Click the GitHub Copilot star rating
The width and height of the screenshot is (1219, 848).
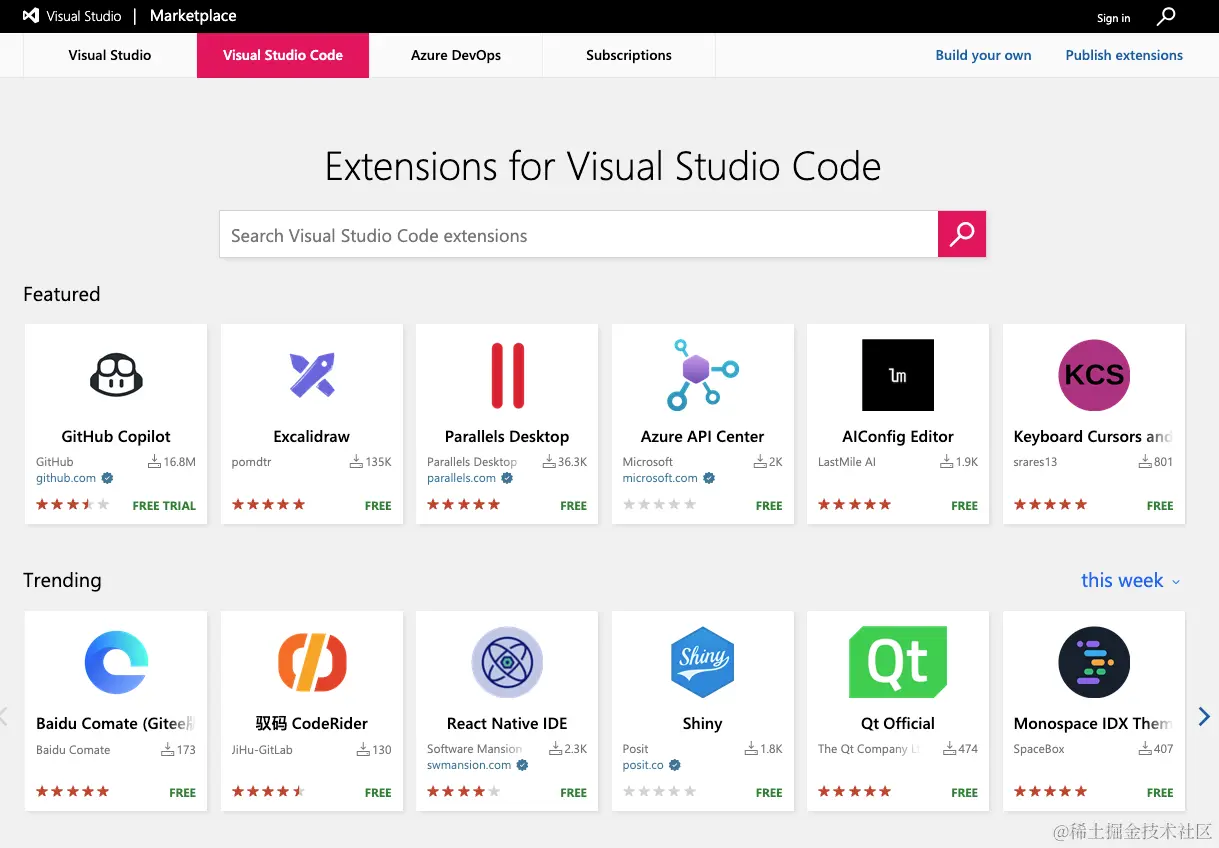click(73, 505)
